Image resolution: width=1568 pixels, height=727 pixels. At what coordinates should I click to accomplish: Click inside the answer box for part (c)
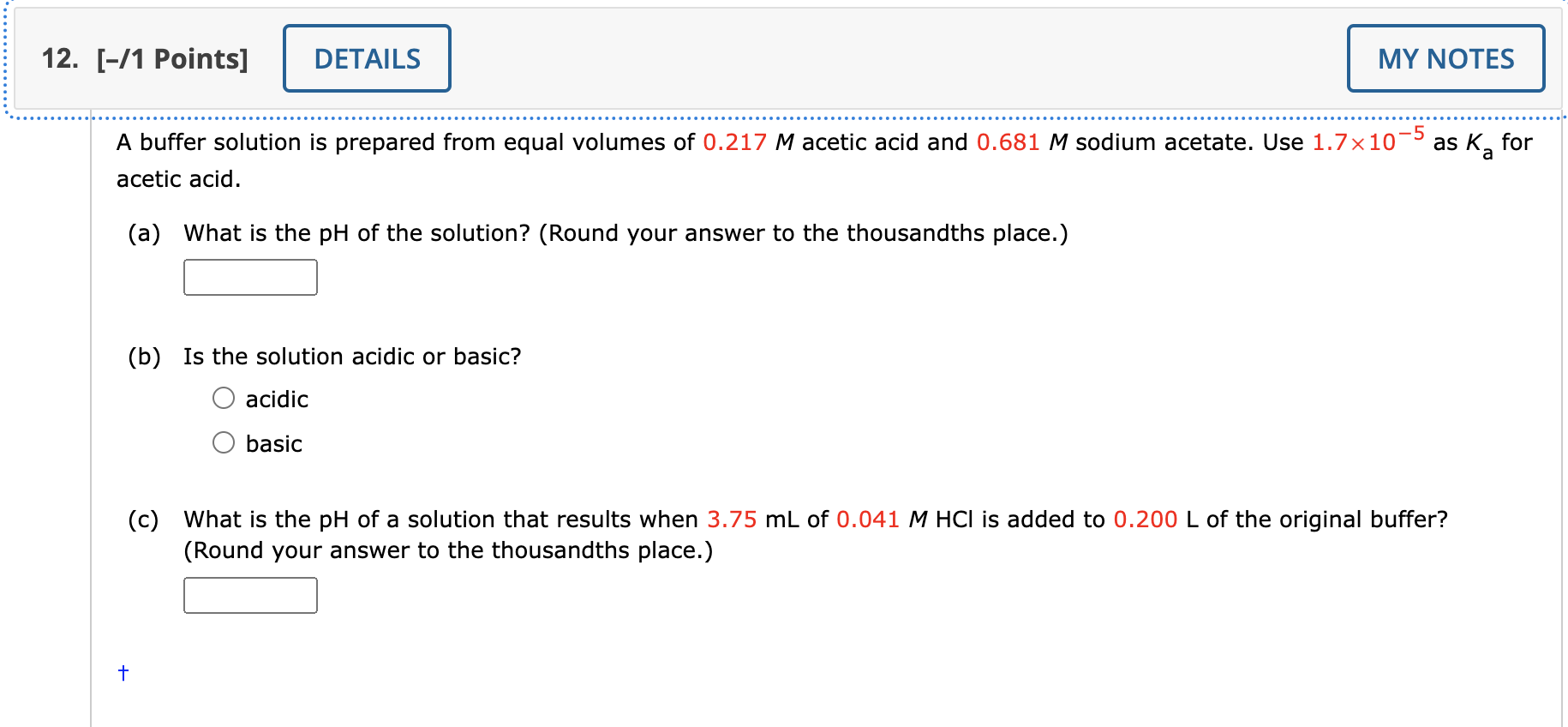tap(249, 595)
